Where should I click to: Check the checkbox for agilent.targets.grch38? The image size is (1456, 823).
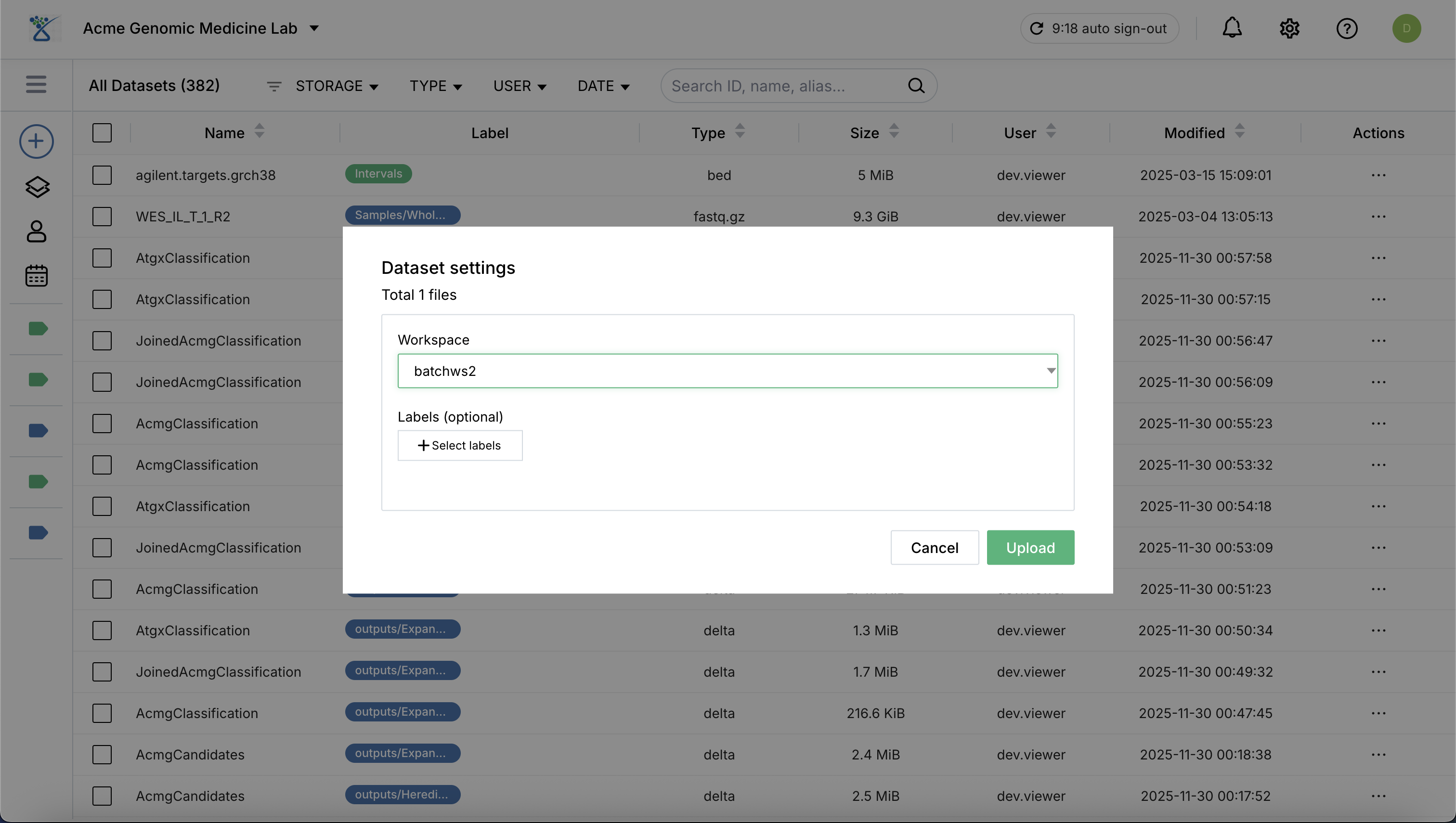pyautogui.click(x=102, y=175)
